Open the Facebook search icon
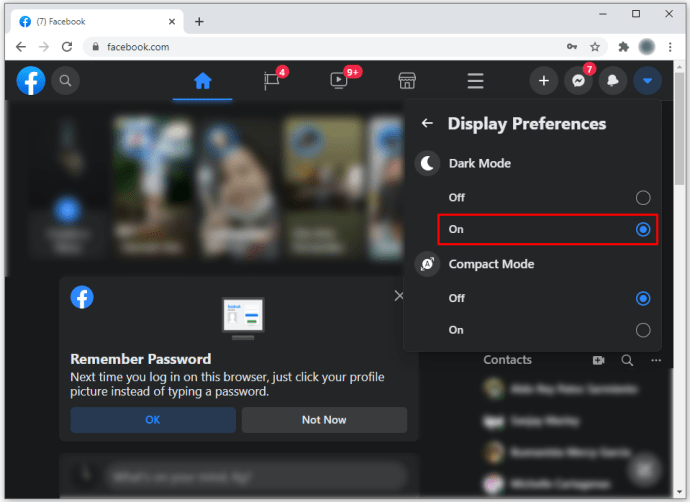The image size is (690, 502). (65, 81)
